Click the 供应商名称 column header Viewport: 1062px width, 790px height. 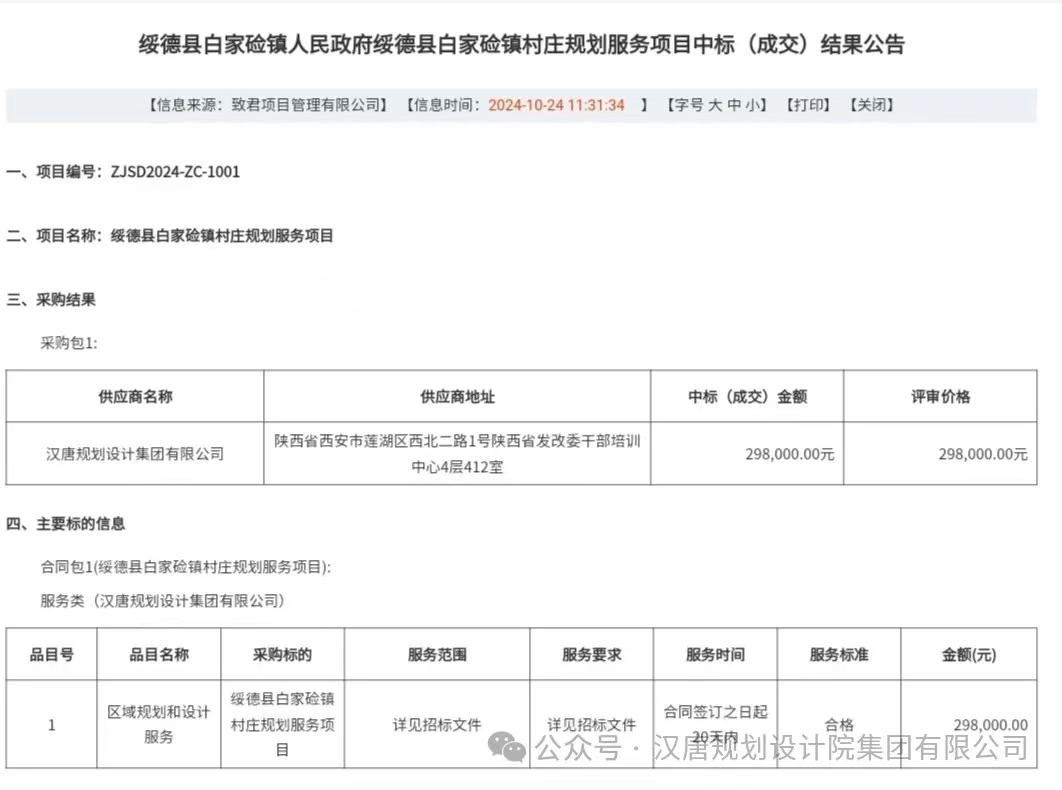click(135, 397)
